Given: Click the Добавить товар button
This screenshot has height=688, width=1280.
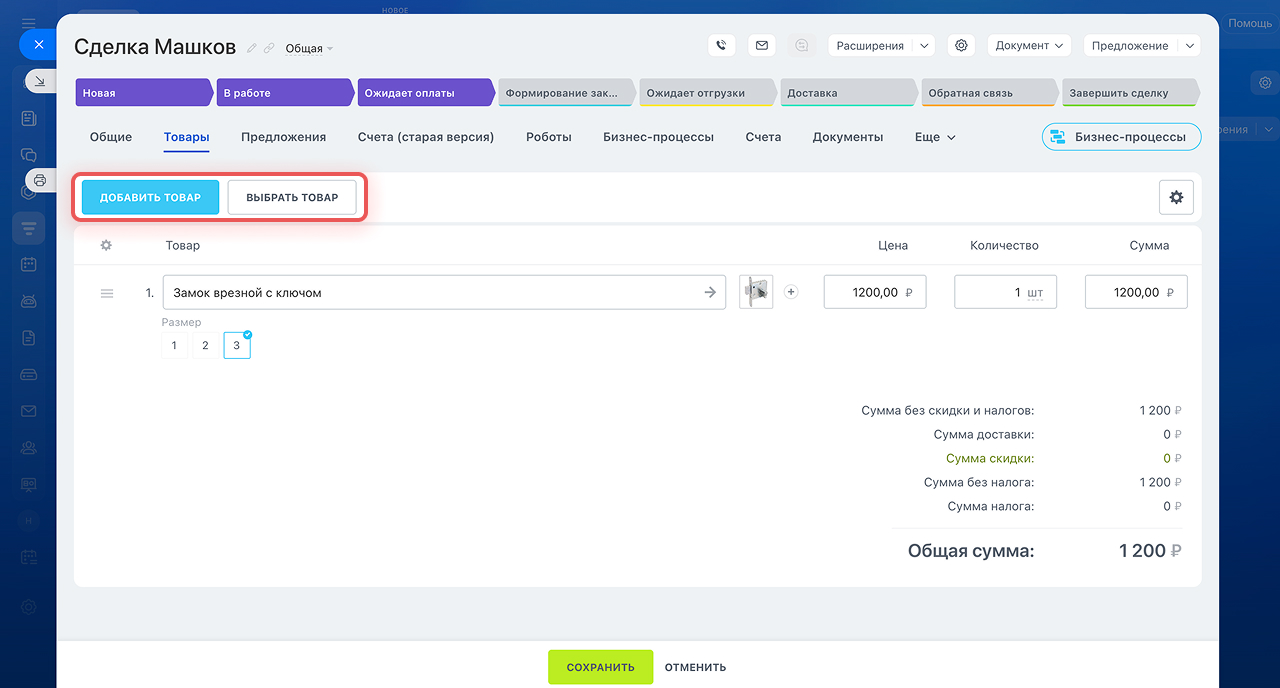Looking at the screenshot, I should coord(150,198).
